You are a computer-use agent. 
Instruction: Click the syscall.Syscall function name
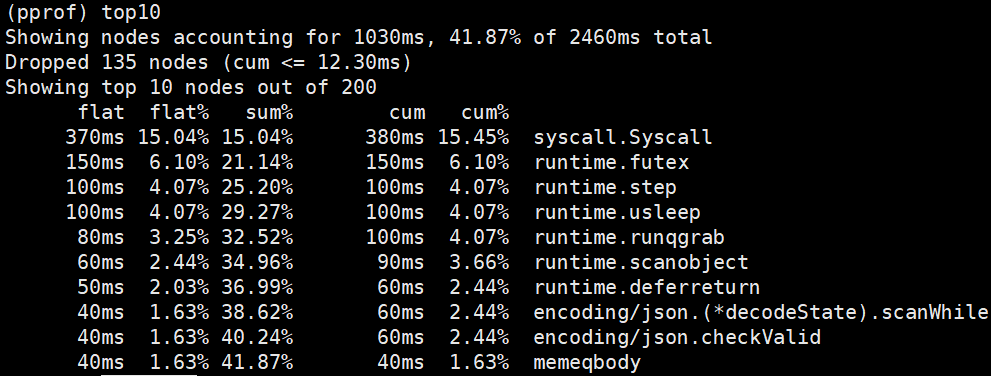click(x=623, y=138)
